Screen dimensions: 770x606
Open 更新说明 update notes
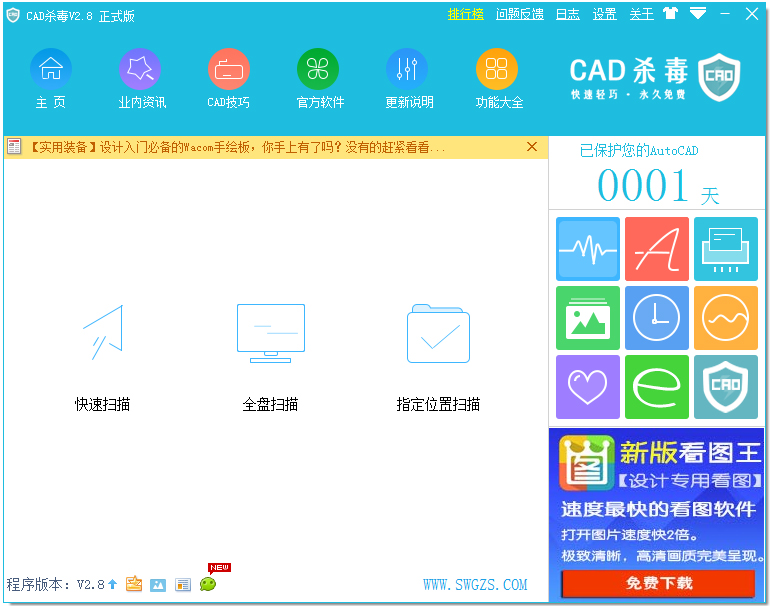point(407,70)
